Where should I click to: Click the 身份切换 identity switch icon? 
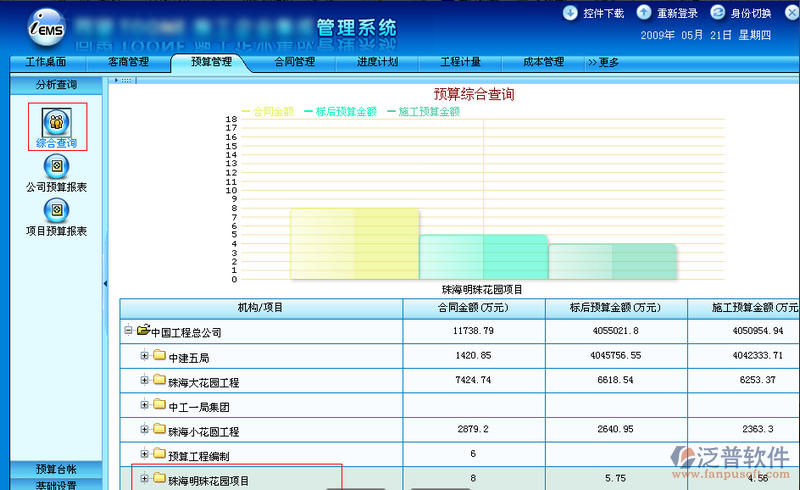click(x=718, y=13)
